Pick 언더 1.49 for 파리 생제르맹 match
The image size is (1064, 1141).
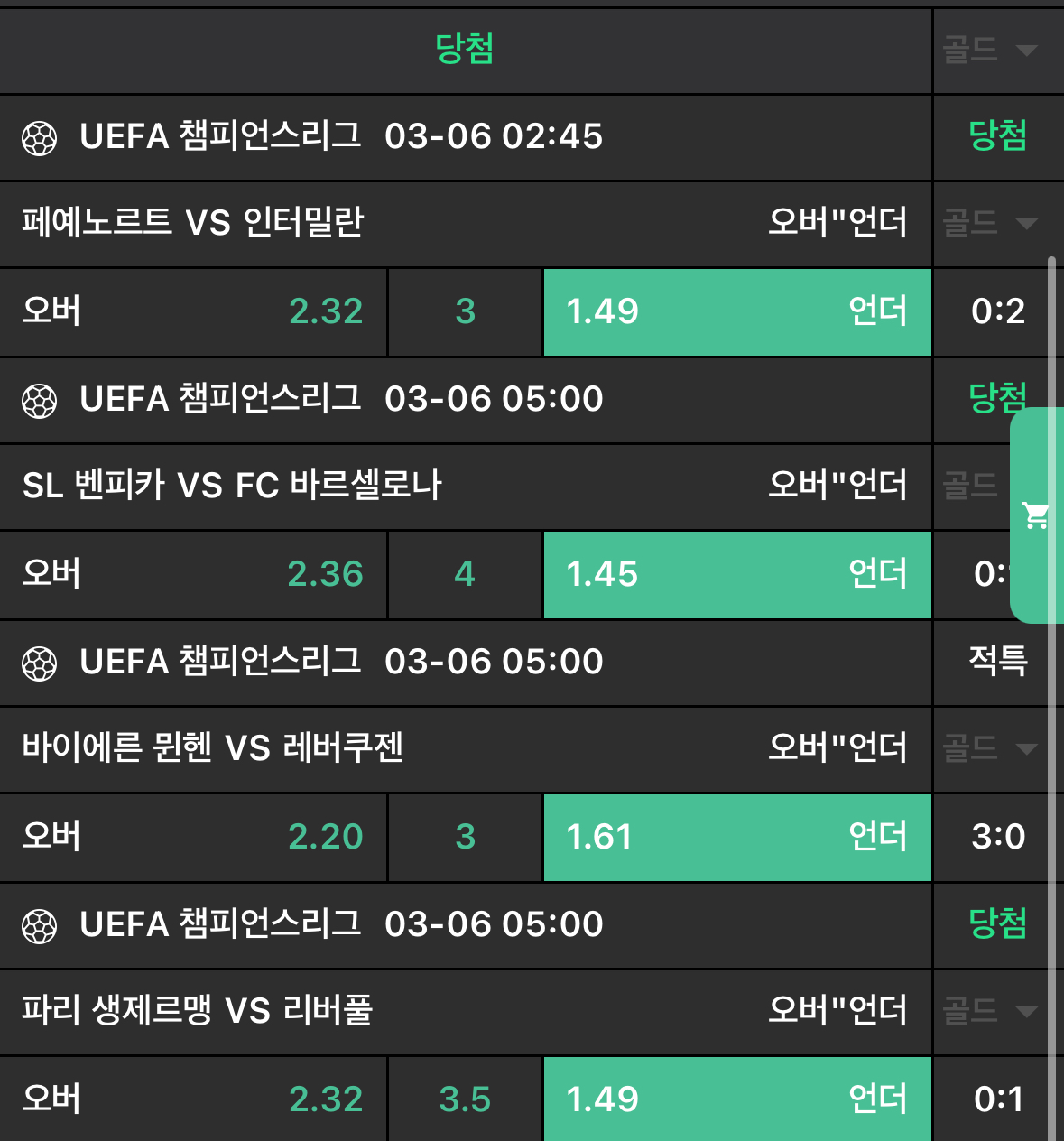click(736, 1099)
